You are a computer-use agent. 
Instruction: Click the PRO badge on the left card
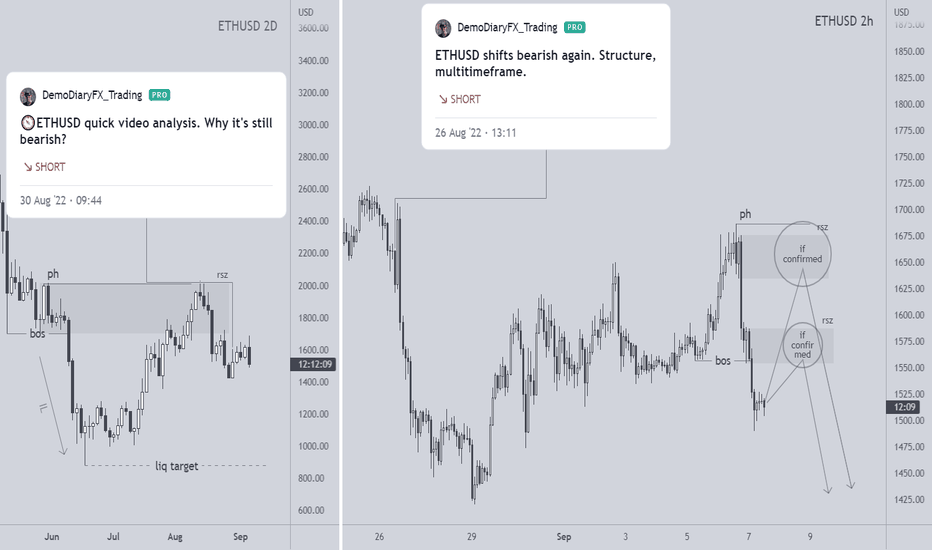click(159, 95)
